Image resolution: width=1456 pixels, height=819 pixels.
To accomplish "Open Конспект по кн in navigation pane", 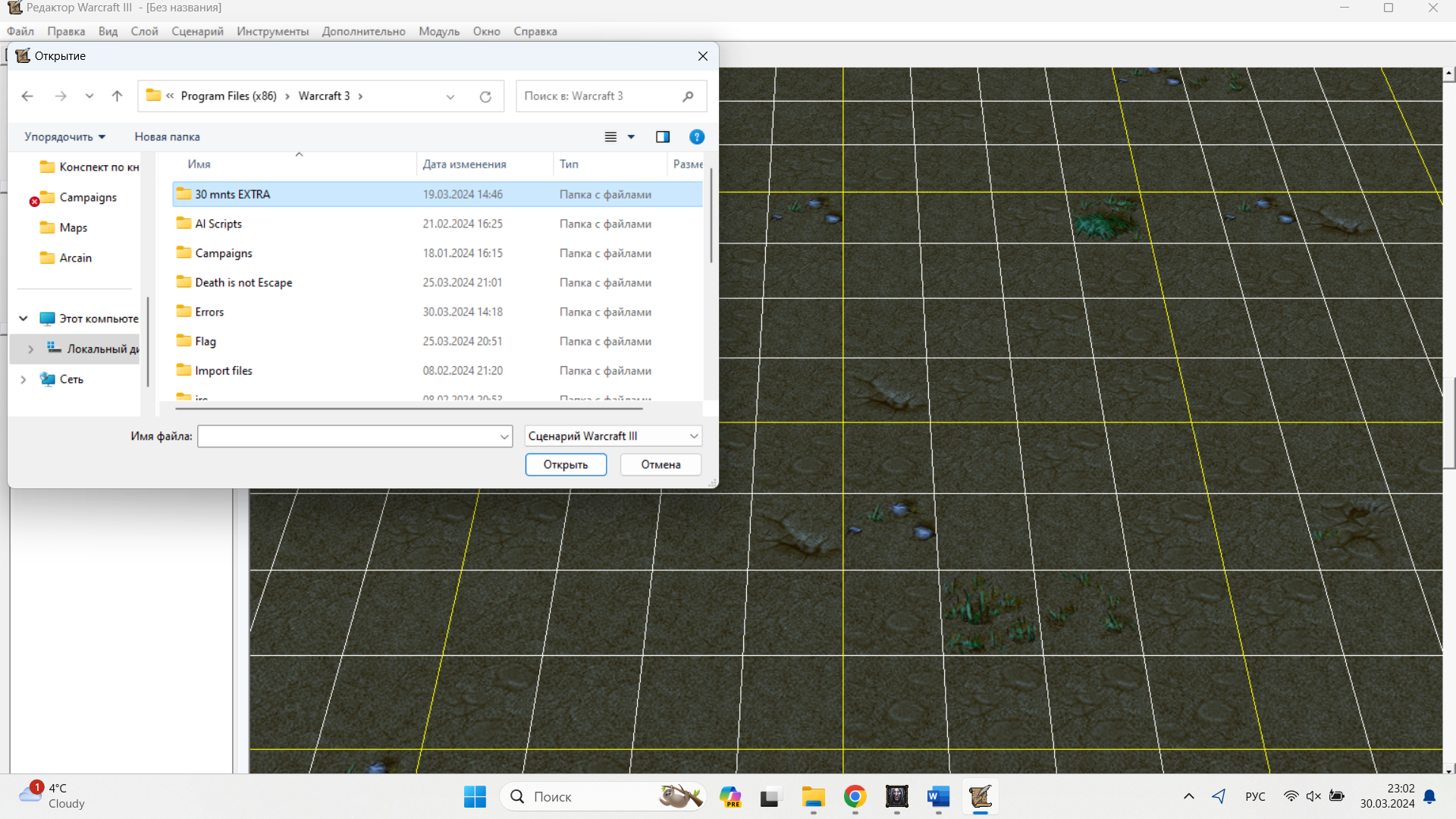I will coord(89,167).
